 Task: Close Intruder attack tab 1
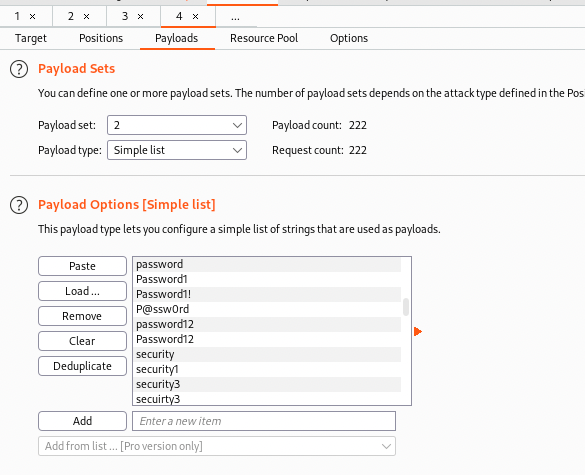coord(32,16)
